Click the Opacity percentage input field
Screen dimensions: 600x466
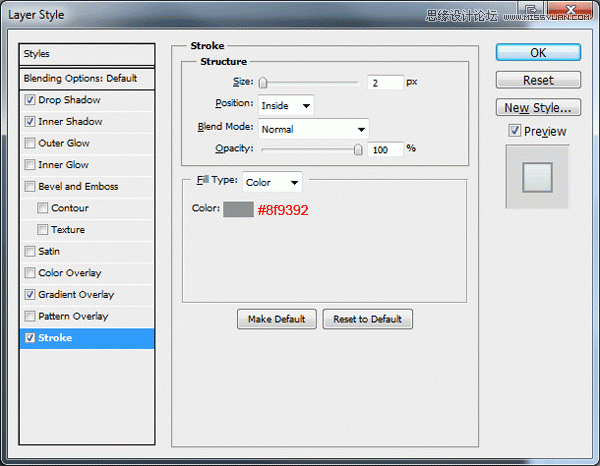(385, 149)
